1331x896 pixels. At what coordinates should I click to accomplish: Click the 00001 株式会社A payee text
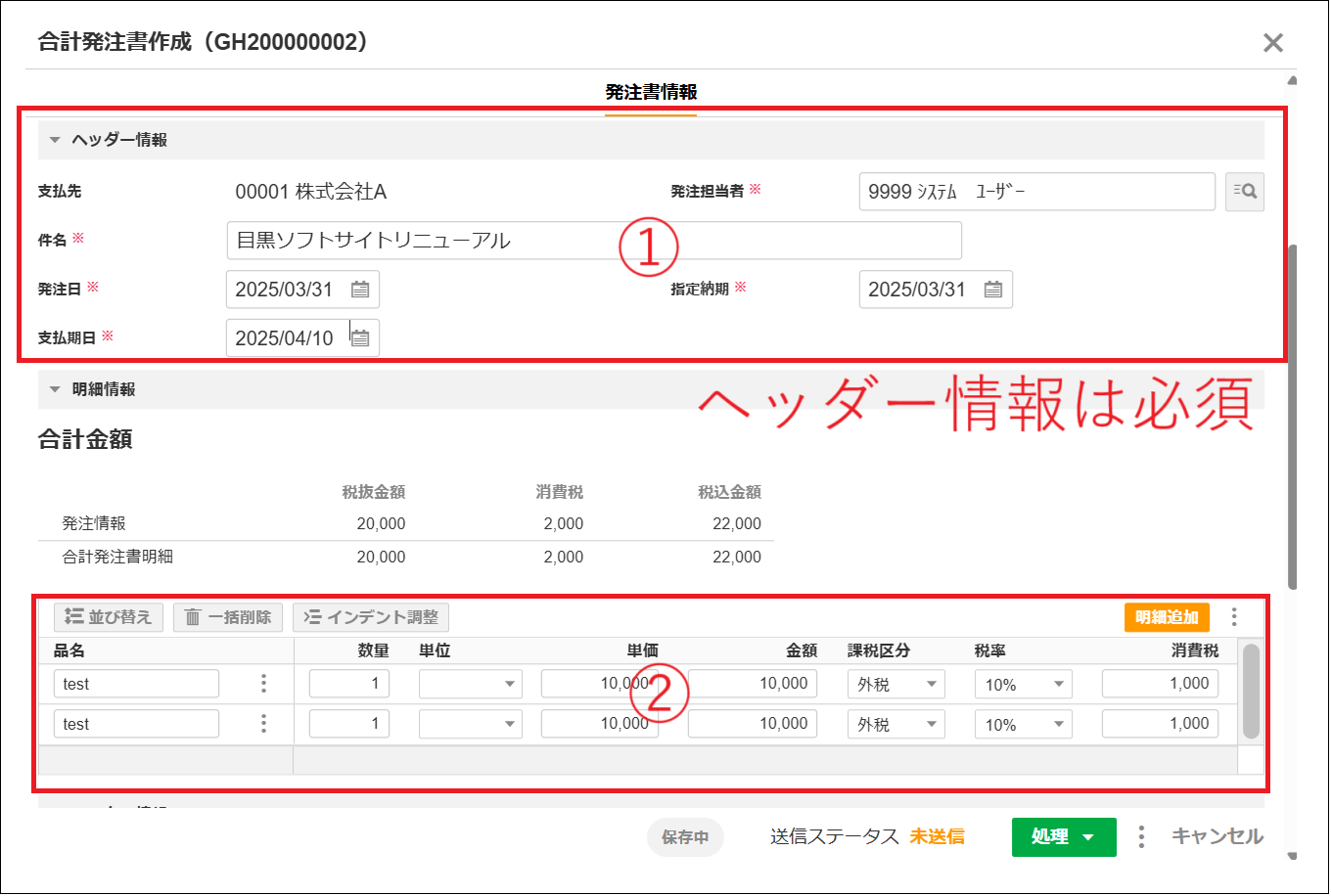(311, 192)
